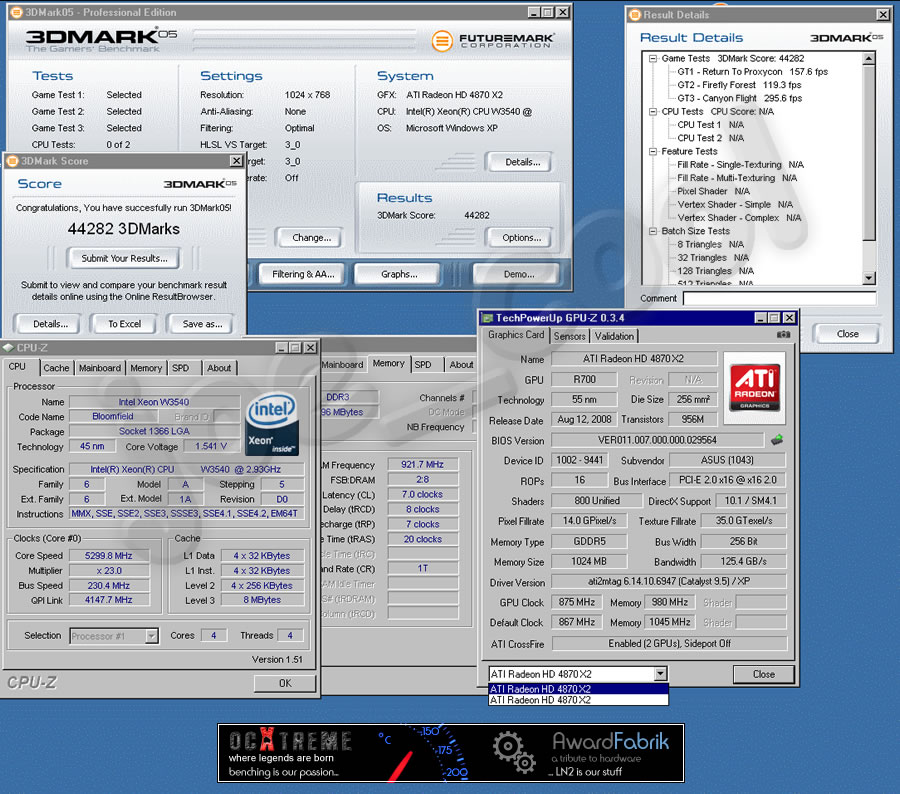Click the Core Speed 5299.8 MHz value
Screen dimensions: 900x794
(108, 556)
